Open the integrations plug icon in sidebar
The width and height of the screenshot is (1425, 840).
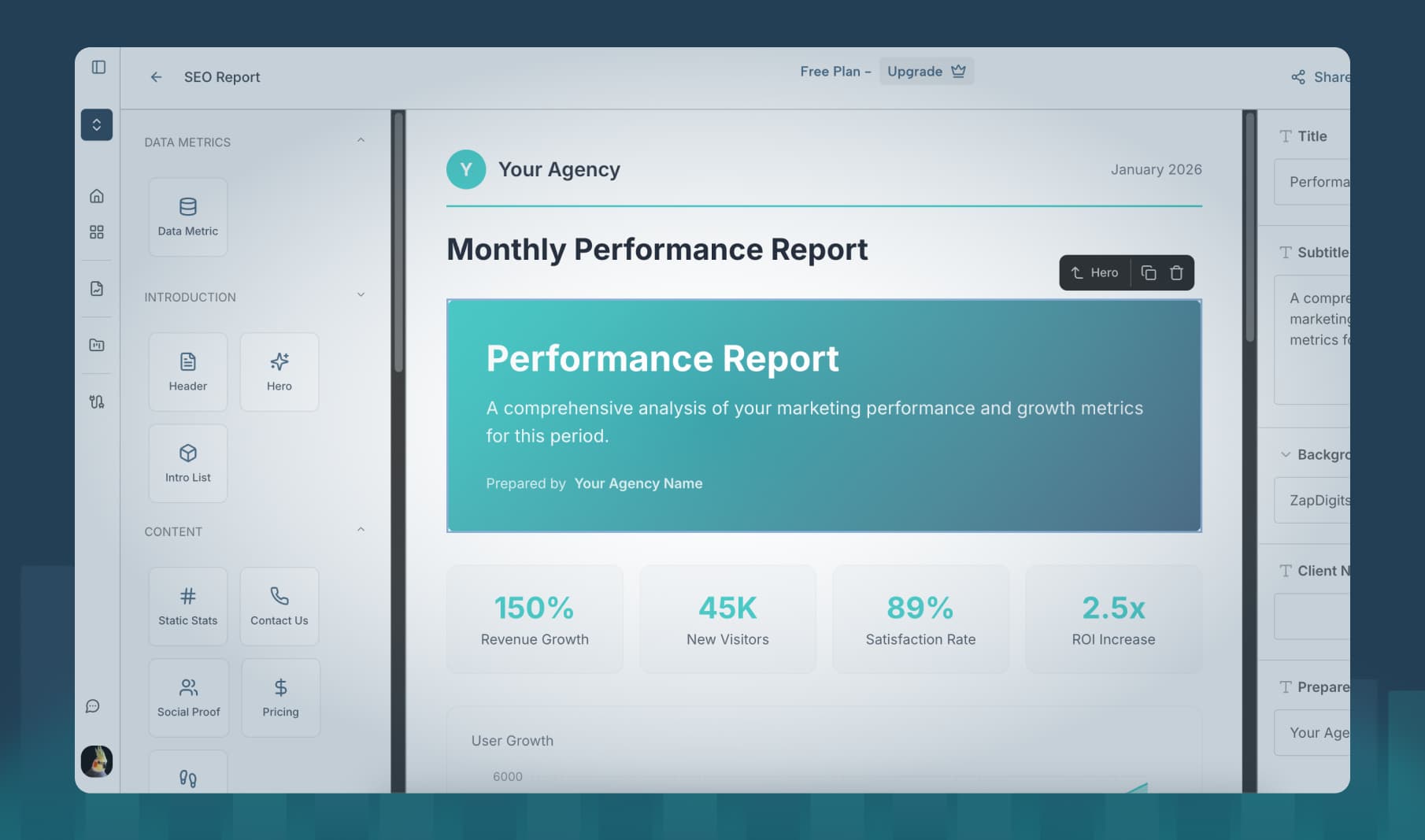pyautogui.click(x=97, y=402)
